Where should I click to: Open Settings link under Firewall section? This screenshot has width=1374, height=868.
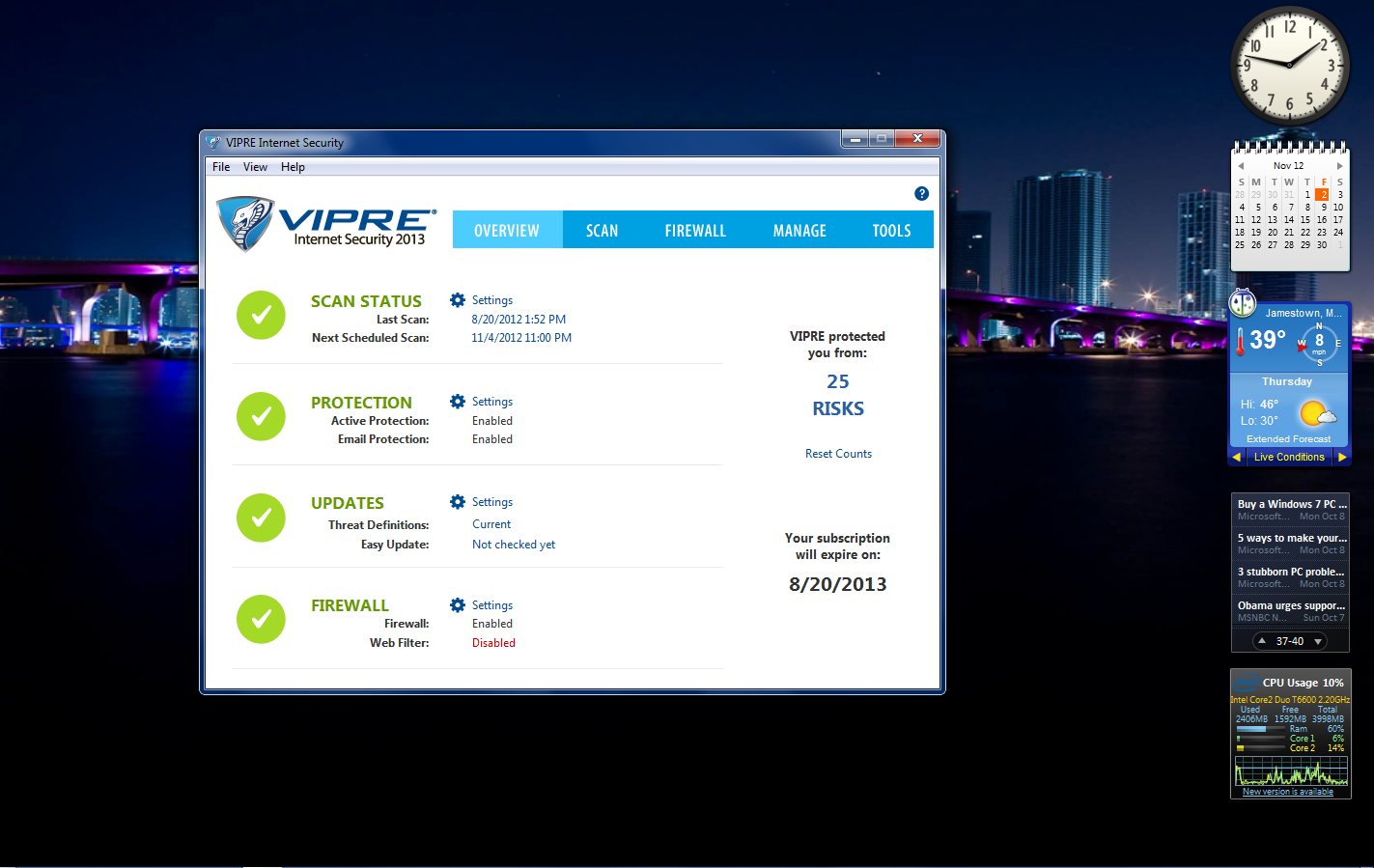492,605
